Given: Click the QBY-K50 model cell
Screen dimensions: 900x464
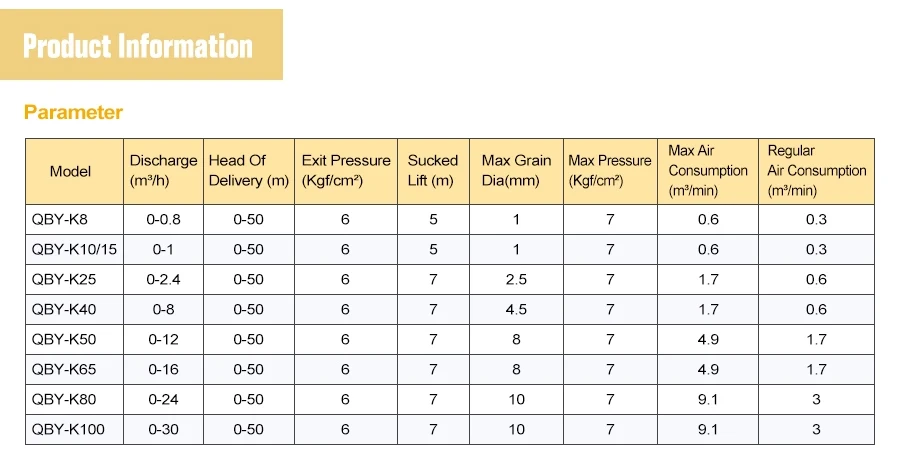Looking at the screenshot, I should (x=74, y=339).
